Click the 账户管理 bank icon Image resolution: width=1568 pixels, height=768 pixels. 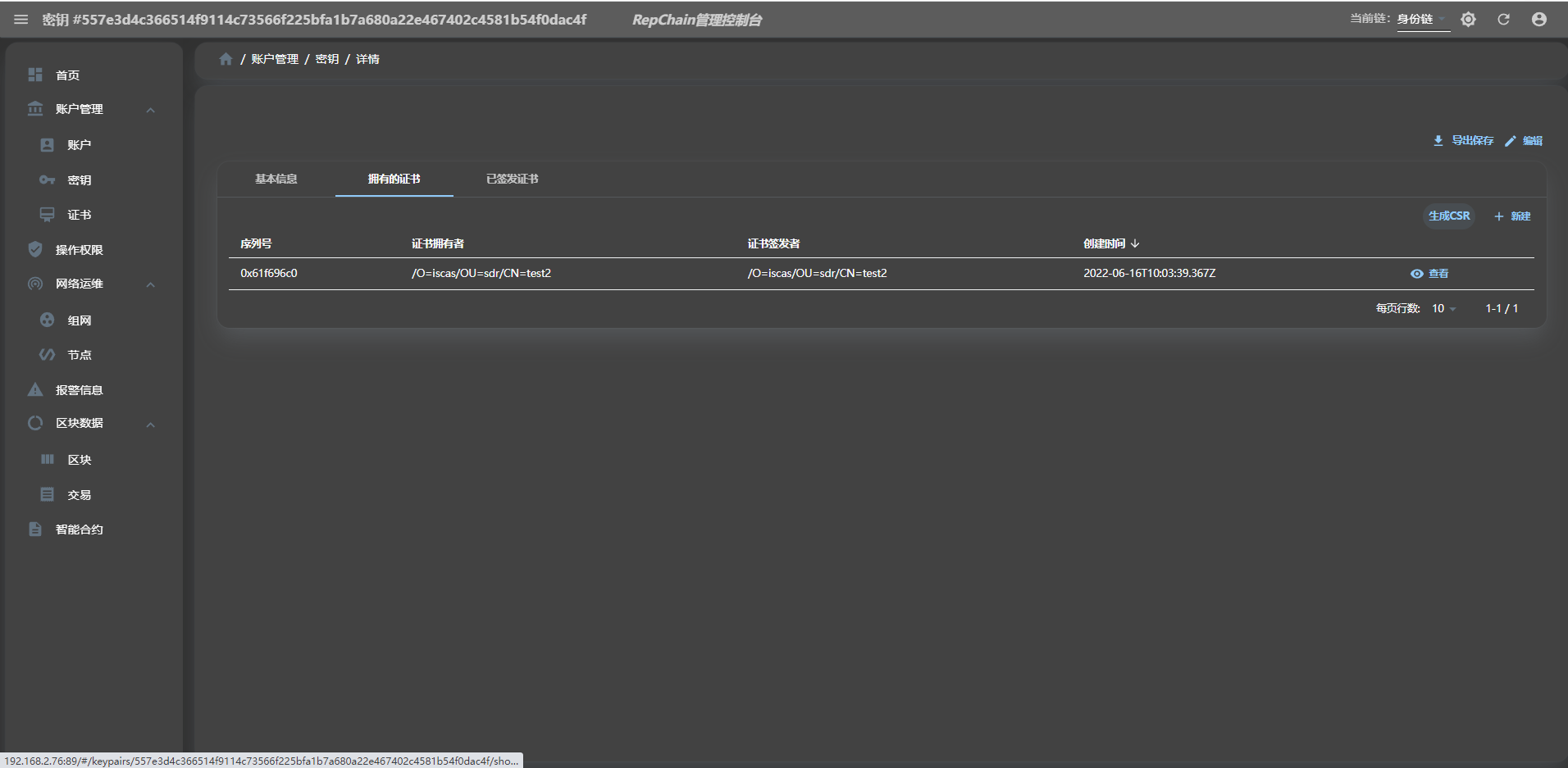[35, 108]
